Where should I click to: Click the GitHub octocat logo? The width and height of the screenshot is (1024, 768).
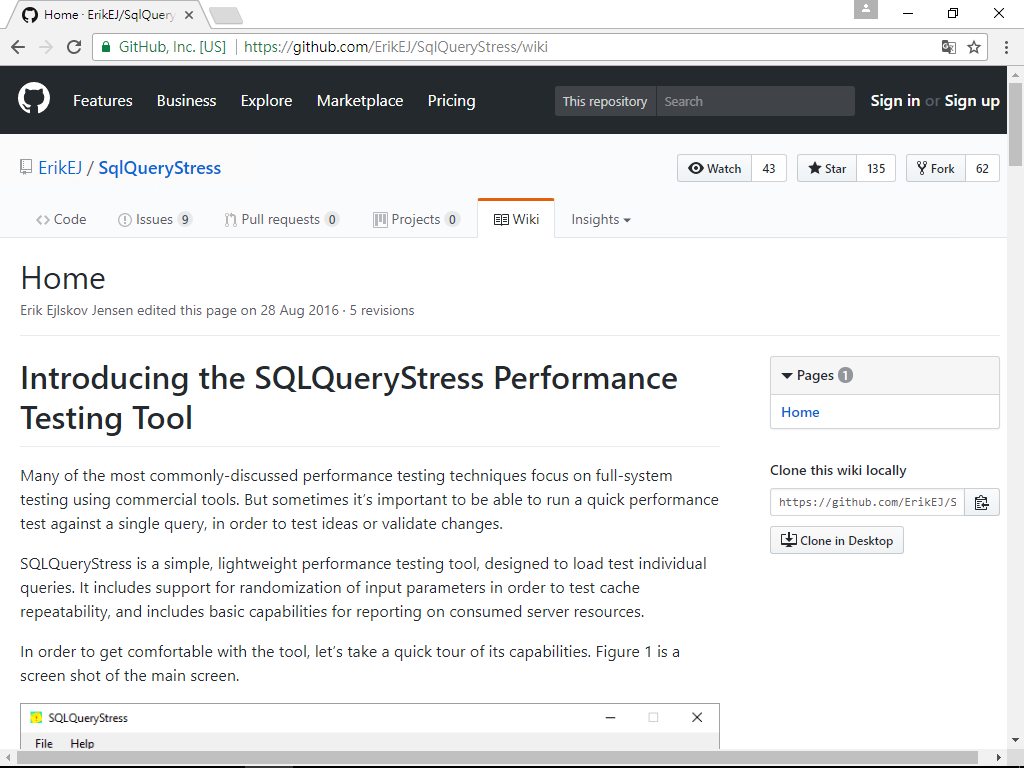(x=33, y=100)
